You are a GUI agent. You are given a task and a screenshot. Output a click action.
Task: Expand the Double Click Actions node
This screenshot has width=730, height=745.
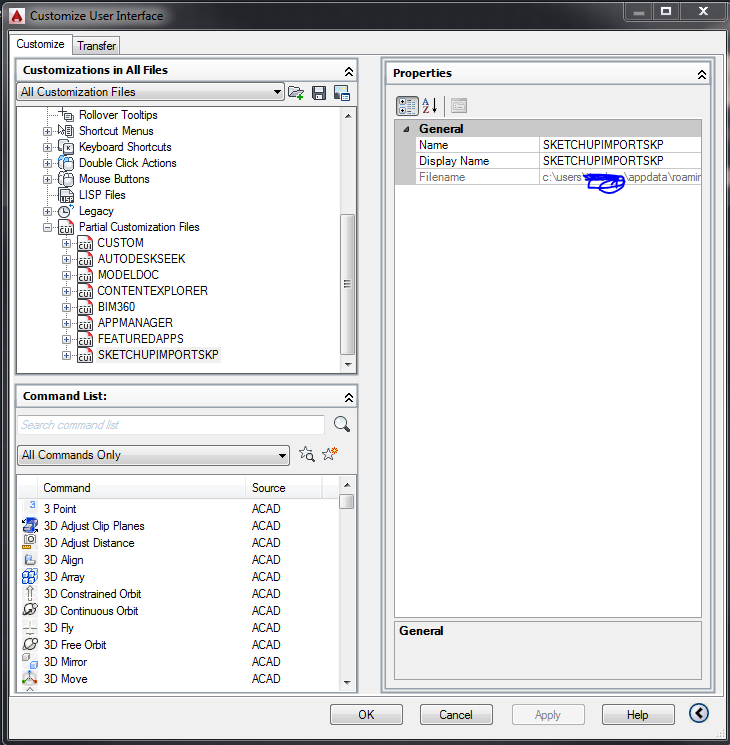point(47,163)
